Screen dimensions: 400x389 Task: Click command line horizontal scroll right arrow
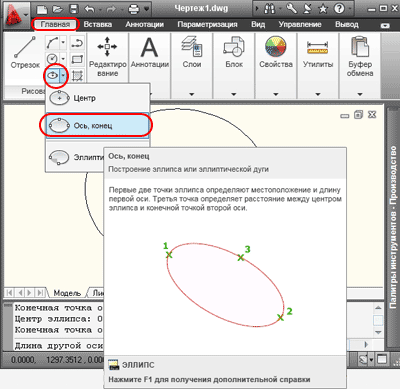366,344
